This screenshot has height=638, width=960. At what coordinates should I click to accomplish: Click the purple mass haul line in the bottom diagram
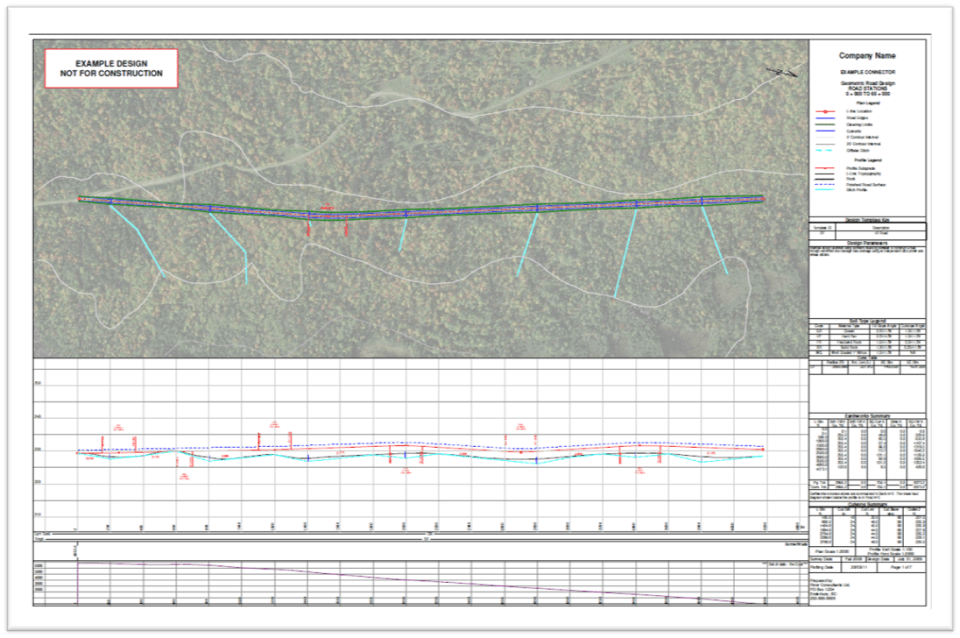click(x=400, y=579)
